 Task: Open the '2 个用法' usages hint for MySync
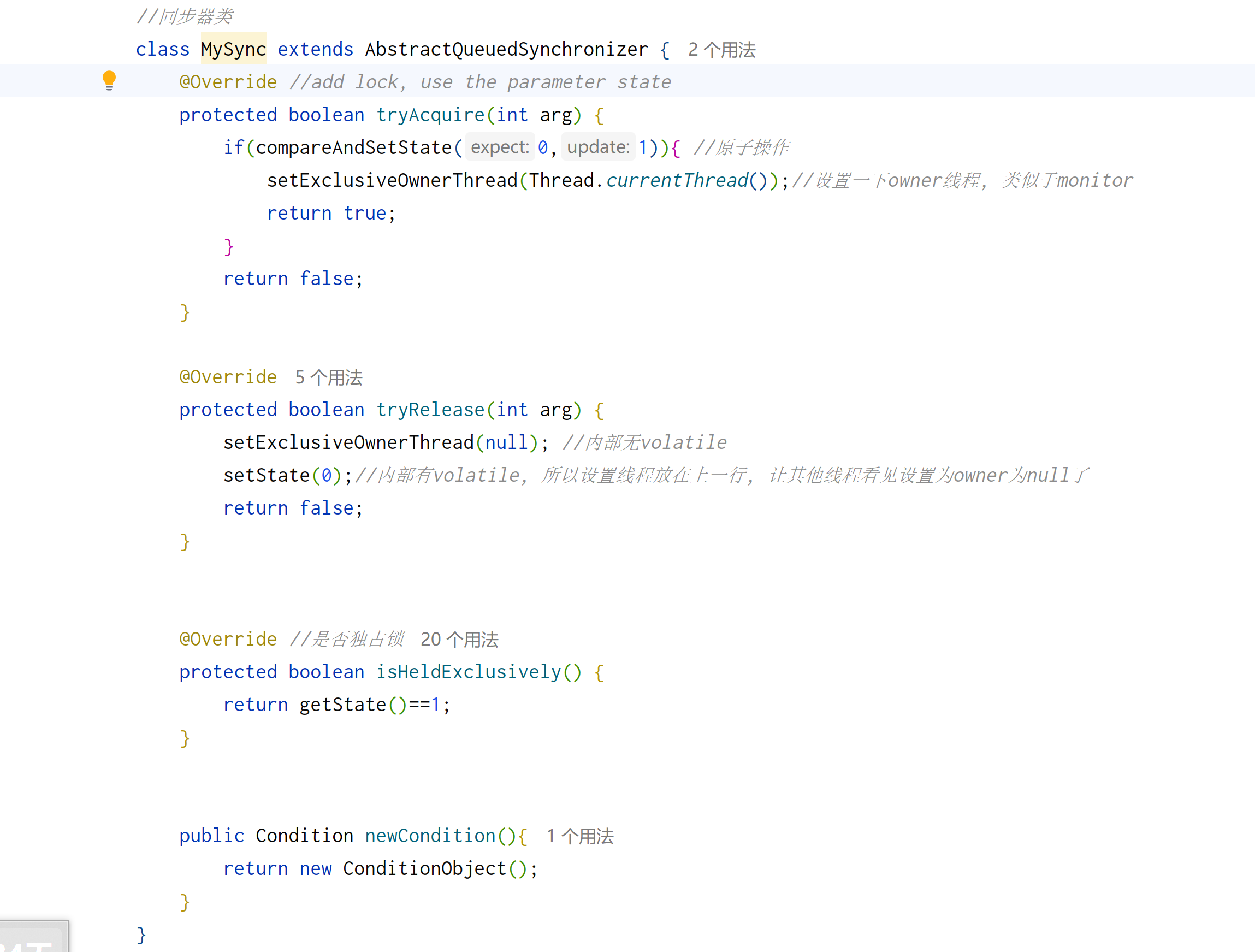[721, 50]
